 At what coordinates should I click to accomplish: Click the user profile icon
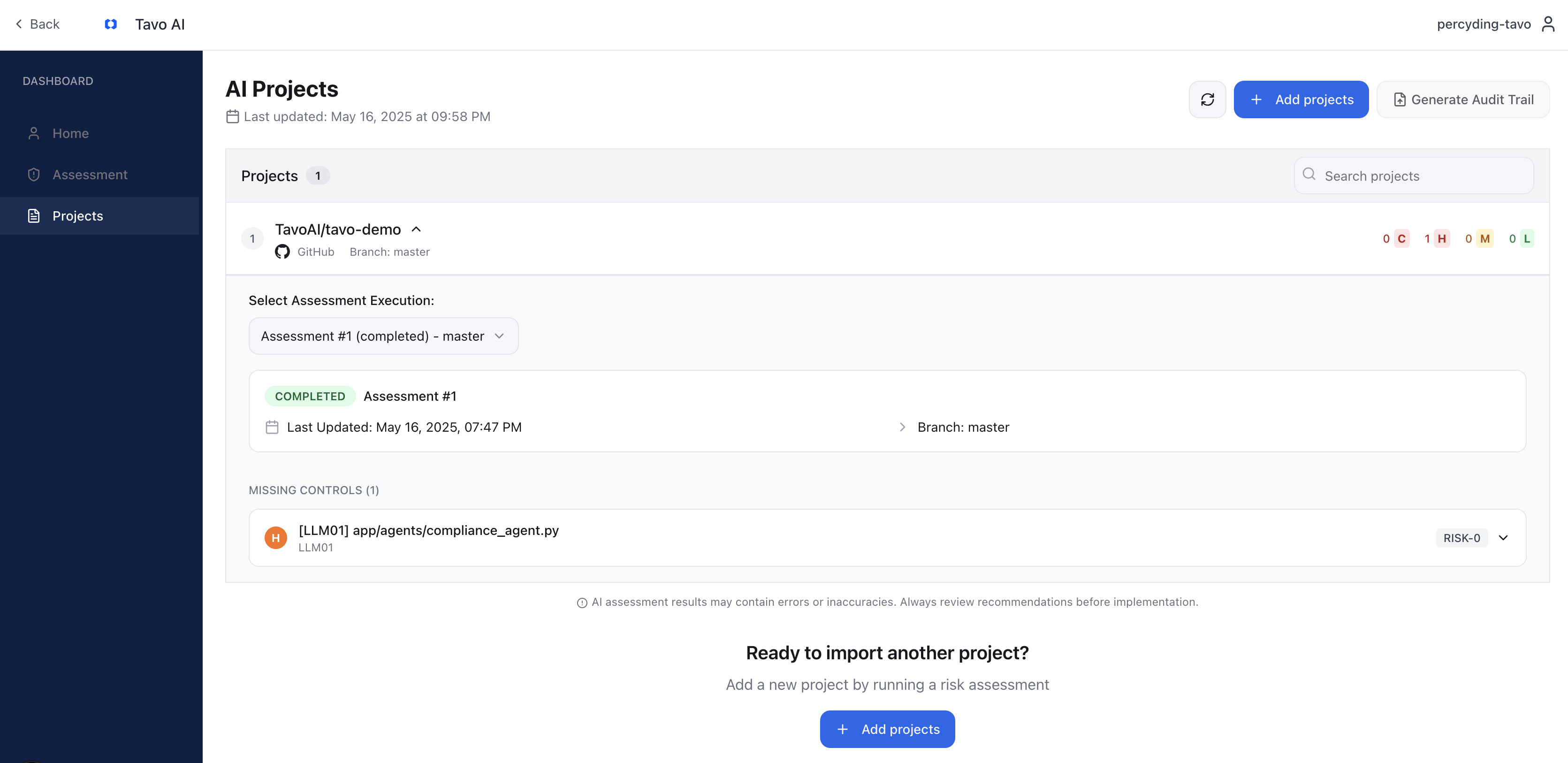coord(1548,24)
